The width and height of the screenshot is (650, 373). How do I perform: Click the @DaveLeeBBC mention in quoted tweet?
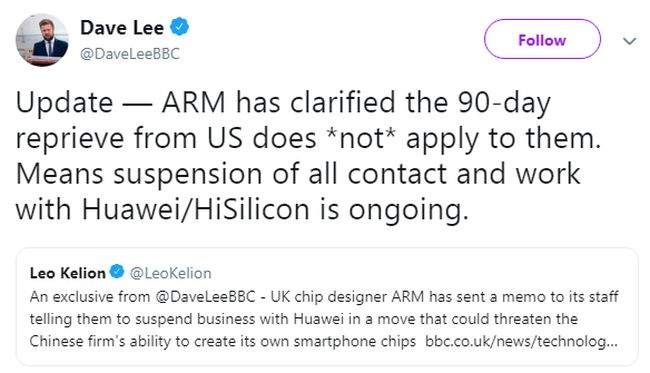(x=206, y=297)
